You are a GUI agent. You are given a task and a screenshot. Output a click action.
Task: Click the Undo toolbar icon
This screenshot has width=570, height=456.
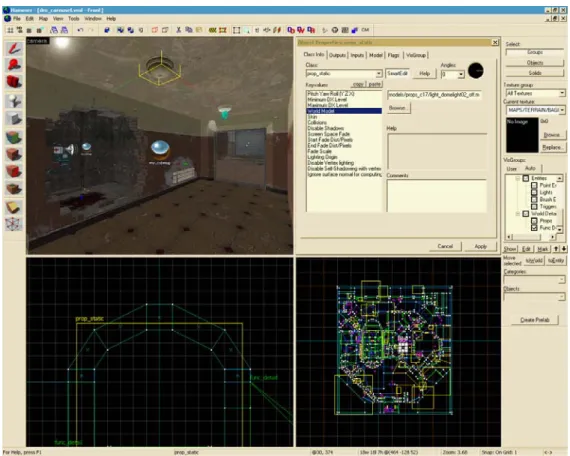point(80,30)
